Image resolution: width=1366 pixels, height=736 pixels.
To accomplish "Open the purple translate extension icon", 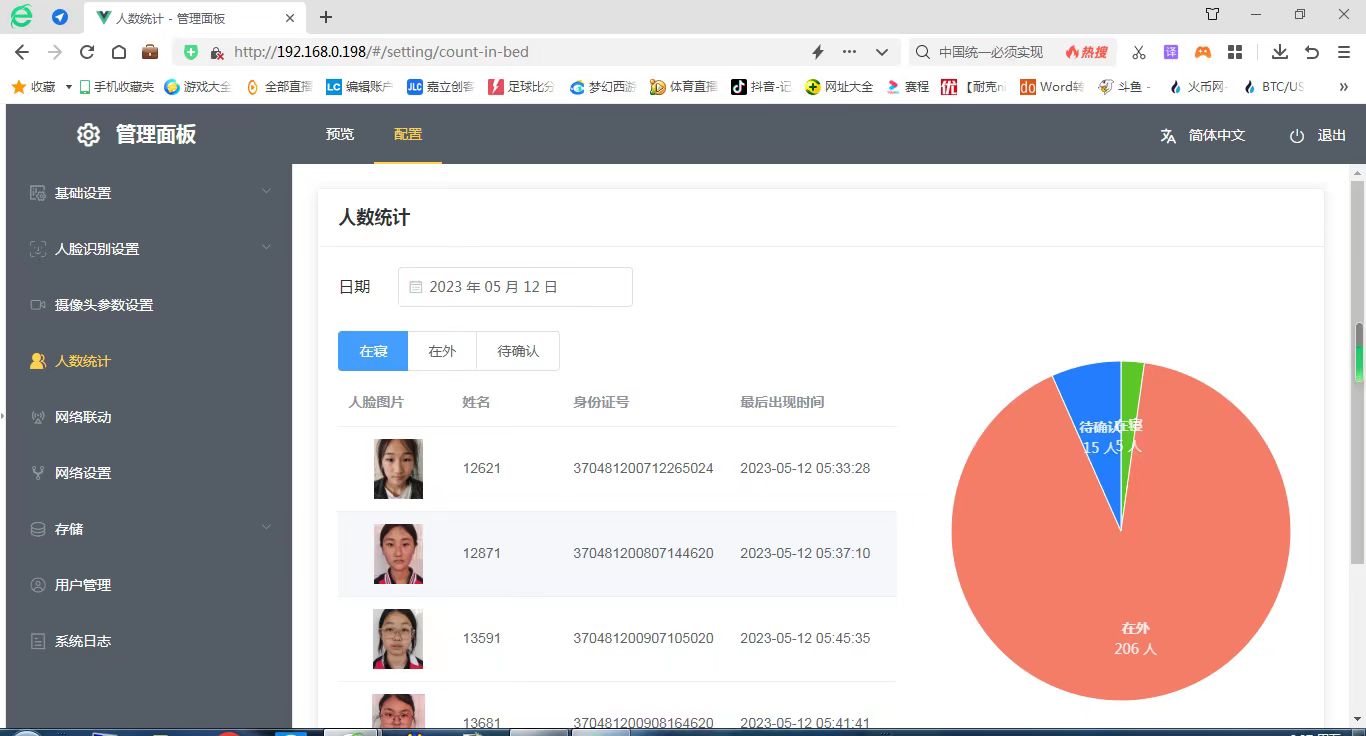I will tap(1171, 52).
